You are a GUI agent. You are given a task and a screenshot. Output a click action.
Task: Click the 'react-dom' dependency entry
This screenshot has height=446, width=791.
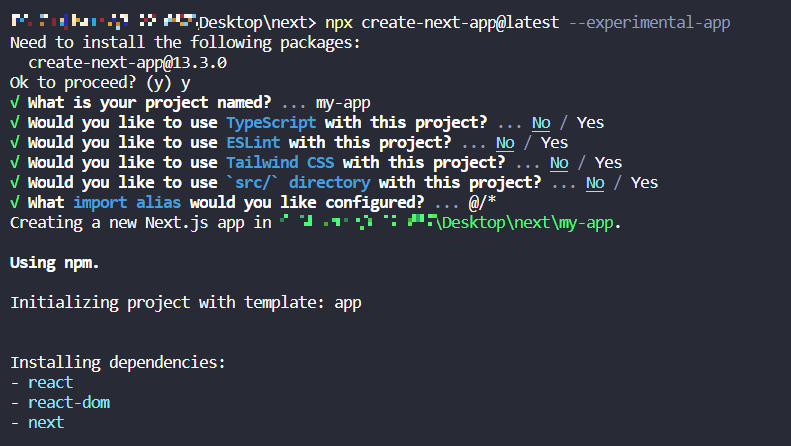tap(69, 403)
